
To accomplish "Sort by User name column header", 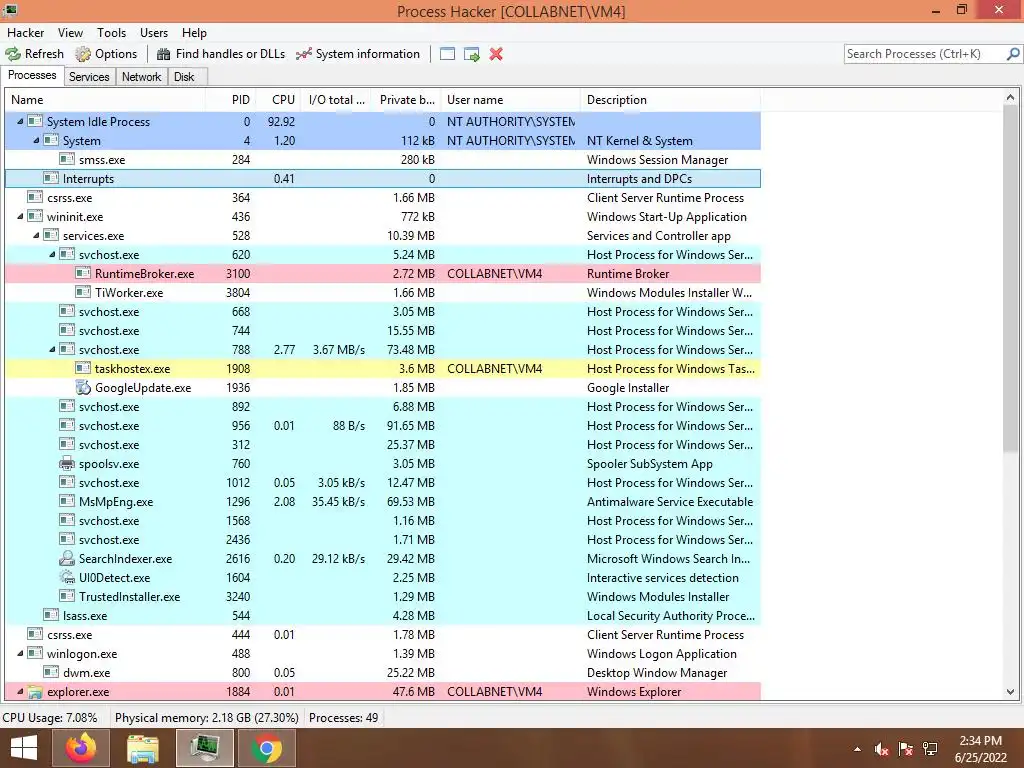I will click(511, 100).
